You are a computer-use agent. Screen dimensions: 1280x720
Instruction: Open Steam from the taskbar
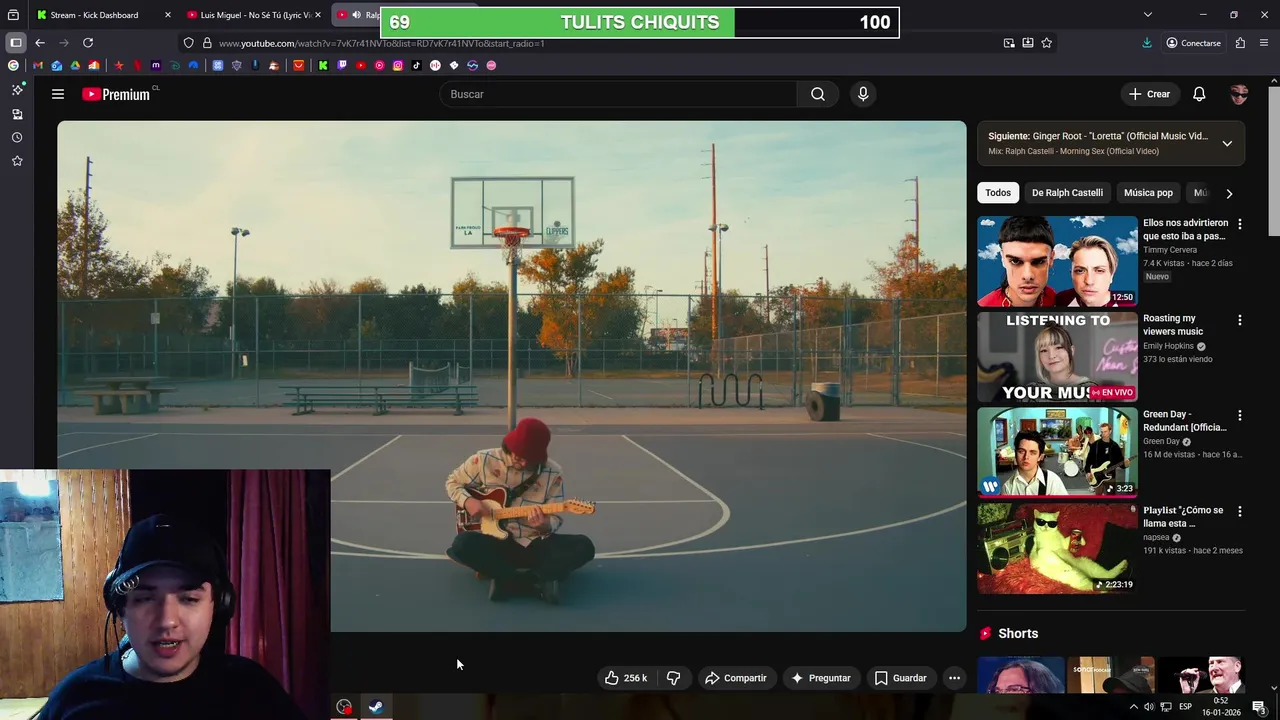pyautogui.click(x=376, y=707)
